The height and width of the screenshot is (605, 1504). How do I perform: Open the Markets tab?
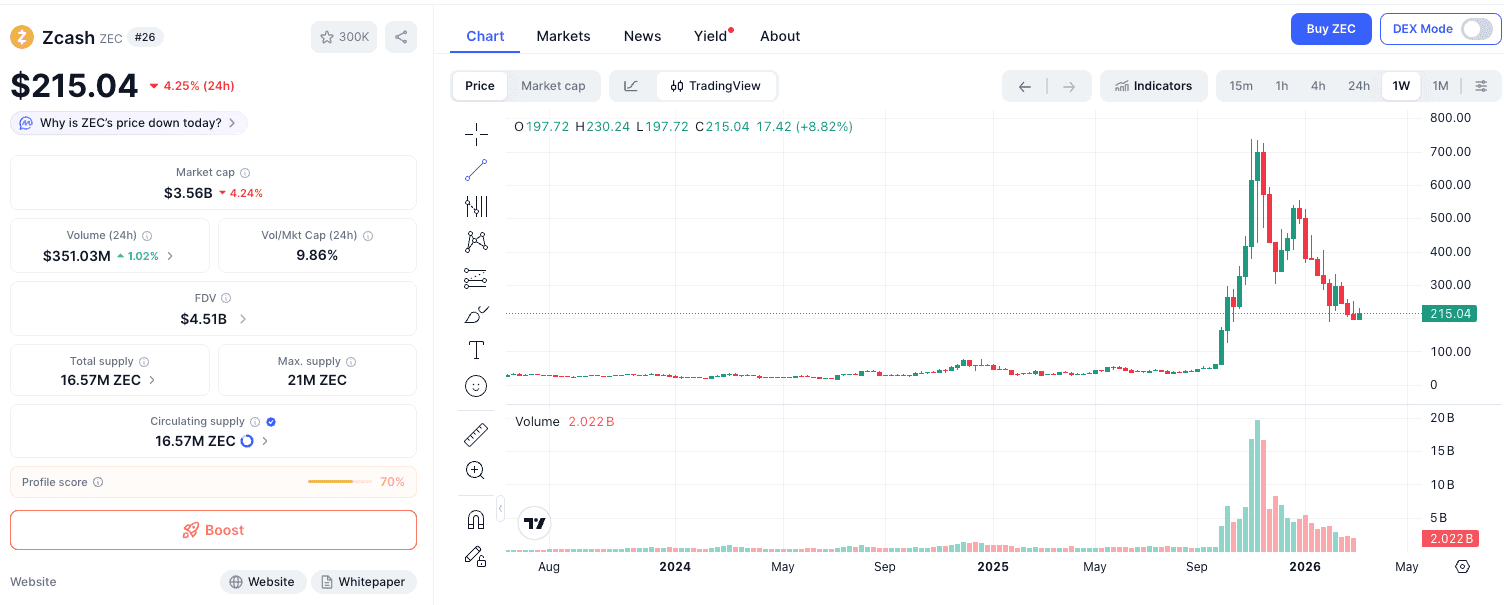[x=563, y=36]
